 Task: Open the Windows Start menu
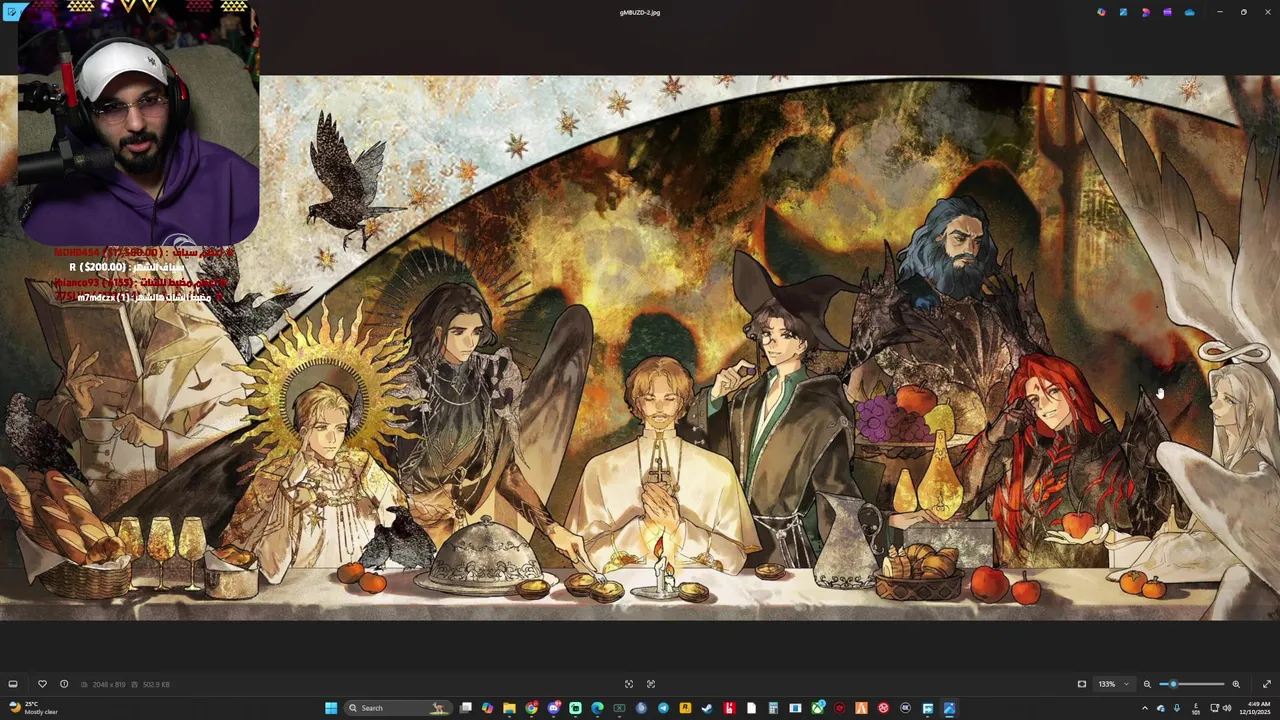(x=331, y=708)
